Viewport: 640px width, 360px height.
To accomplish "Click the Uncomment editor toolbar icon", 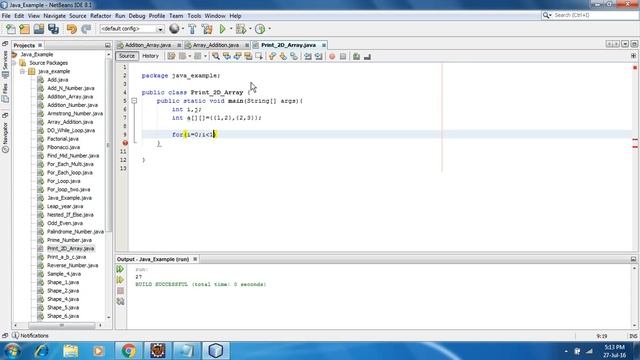I will tap(367, 56).
